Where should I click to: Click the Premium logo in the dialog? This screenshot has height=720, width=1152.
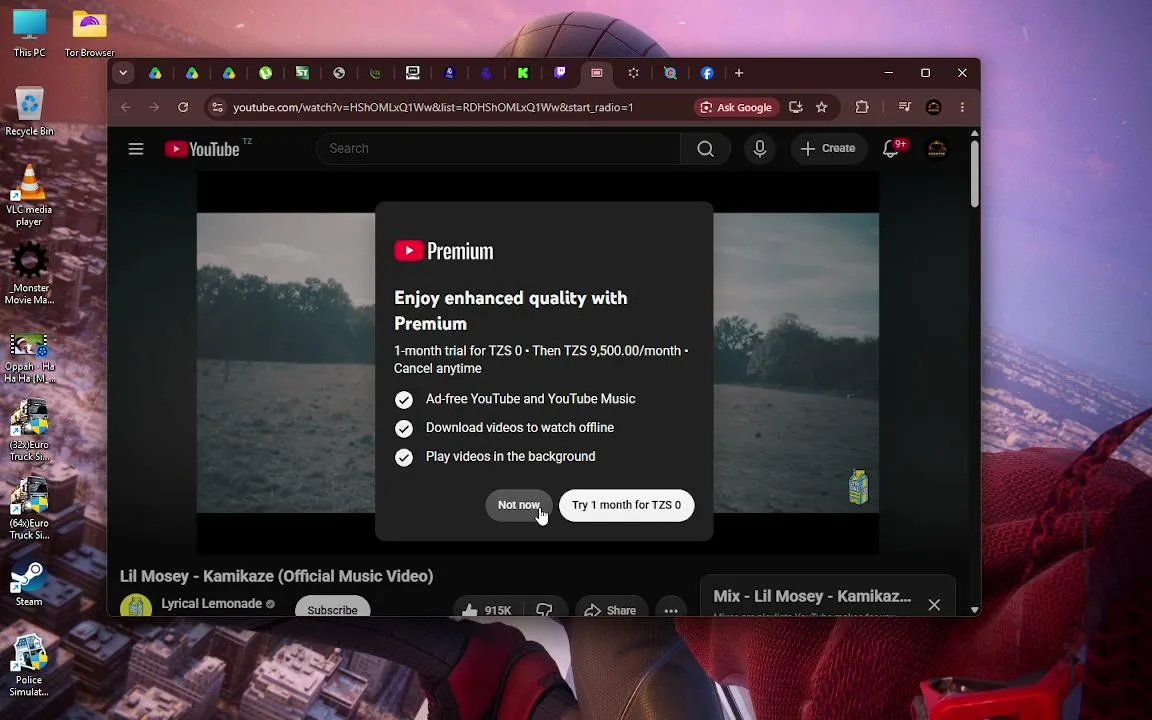444,251
